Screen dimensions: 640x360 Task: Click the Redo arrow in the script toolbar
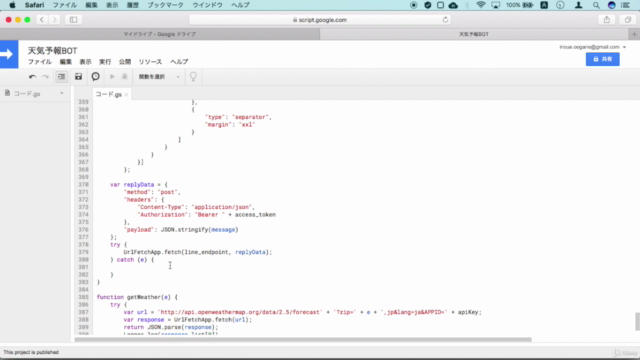click(x=45, y=77)
